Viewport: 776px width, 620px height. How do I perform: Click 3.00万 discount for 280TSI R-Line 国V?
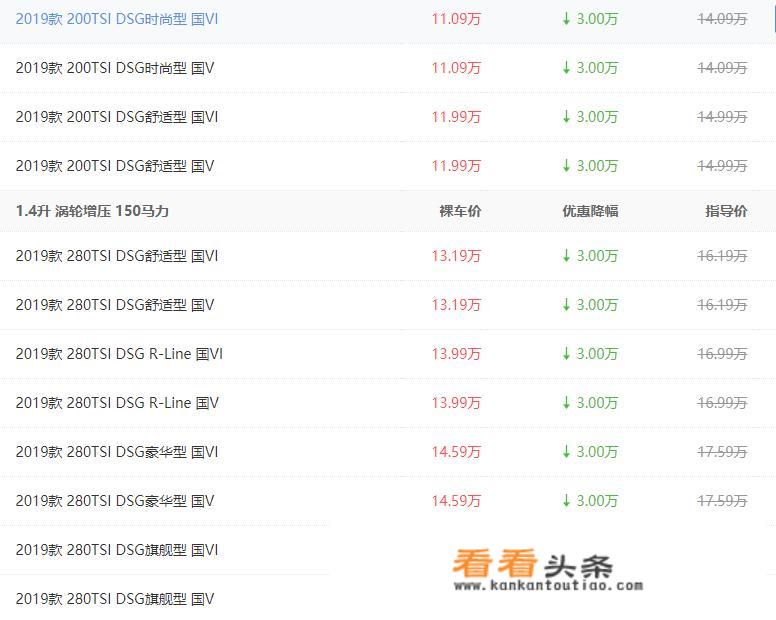tap(590, 403)
